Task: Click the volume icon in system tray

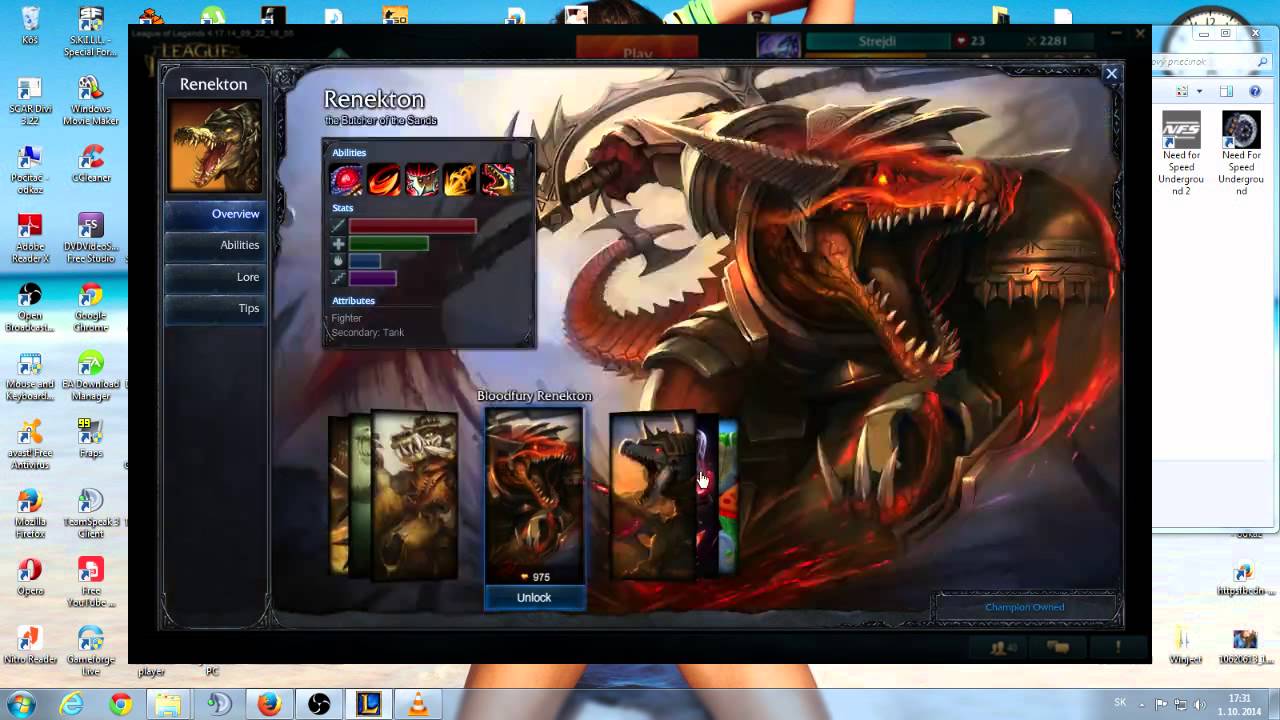Action: [1199, 704]
